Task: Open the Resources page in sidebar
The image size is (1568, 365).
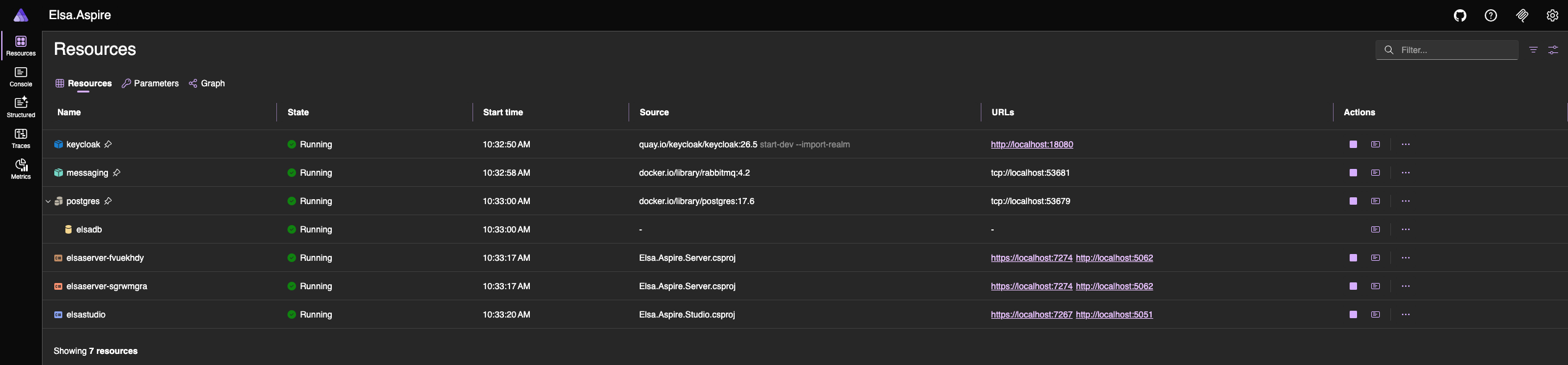Action: click(x=21, y=46)
